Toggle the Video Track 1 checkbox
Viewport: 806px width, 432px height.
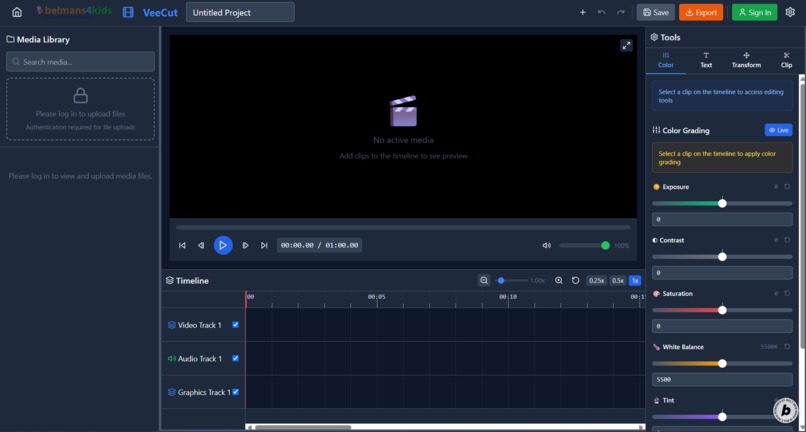235,325
